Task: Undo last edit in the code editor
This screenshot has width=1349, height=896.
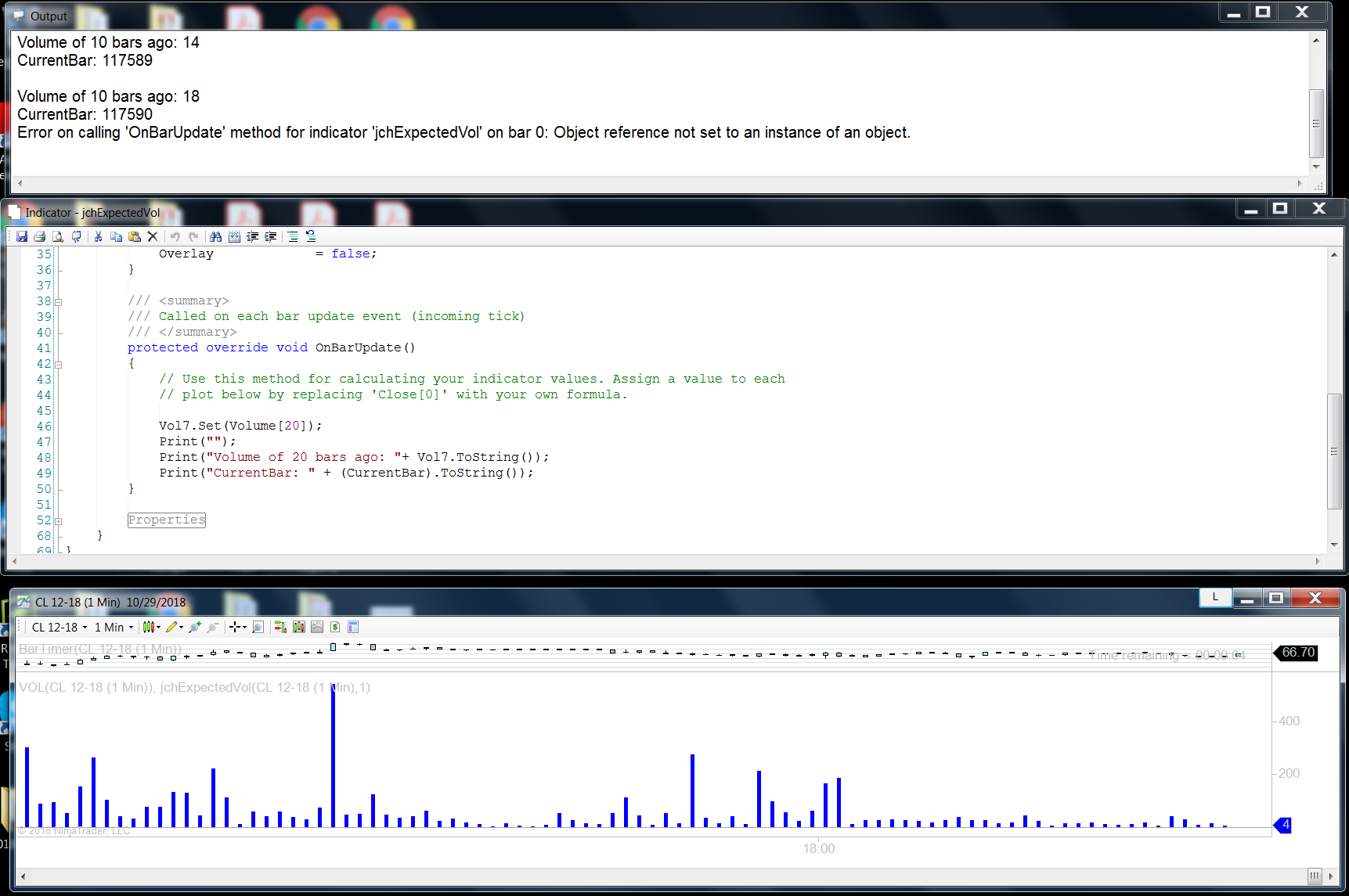Action: (x=175, y=236)
